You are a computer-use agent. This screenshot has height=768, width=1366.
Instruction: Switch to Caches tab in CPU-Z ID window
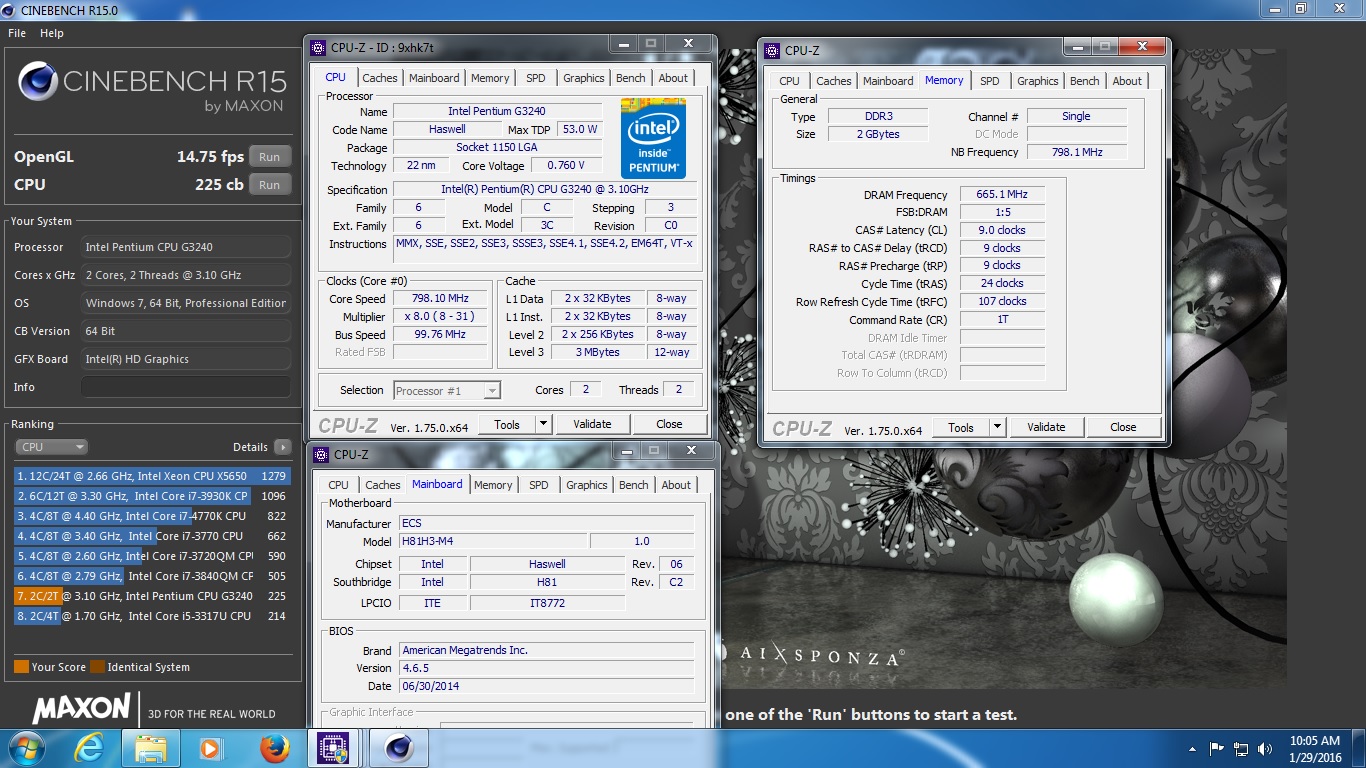coord(380,78)
